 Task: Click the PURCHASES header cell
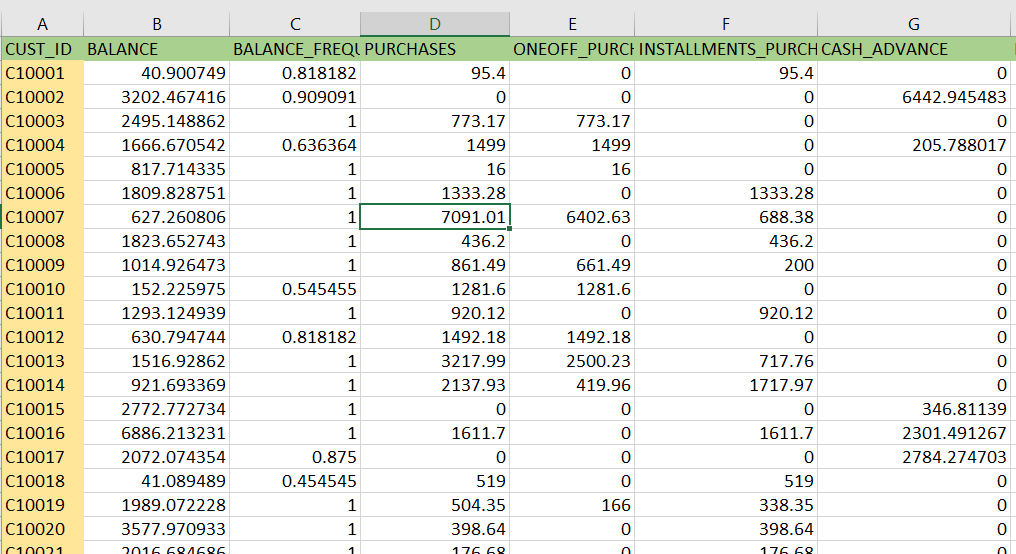(x=435, y=49)
